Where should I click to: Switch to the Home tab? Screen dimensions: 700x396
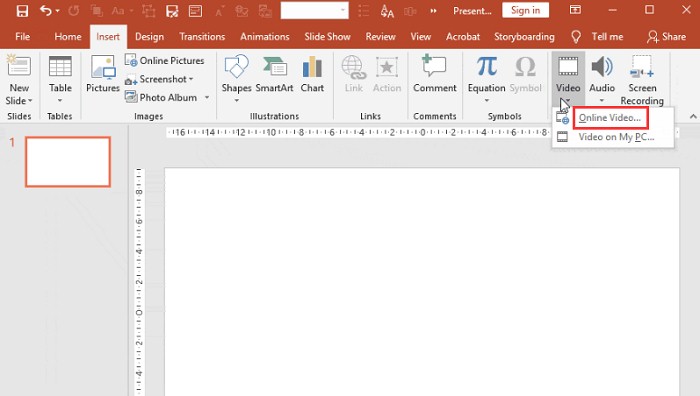(68, 37)
